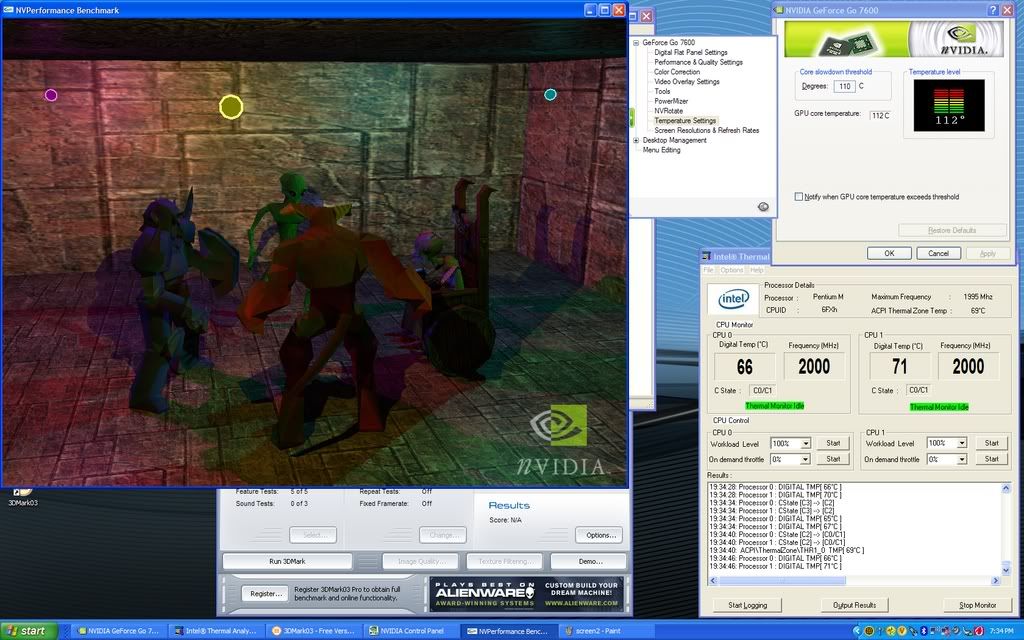1024x640 pixels.
Task: Click the Start Logging button
Action: 747,605
